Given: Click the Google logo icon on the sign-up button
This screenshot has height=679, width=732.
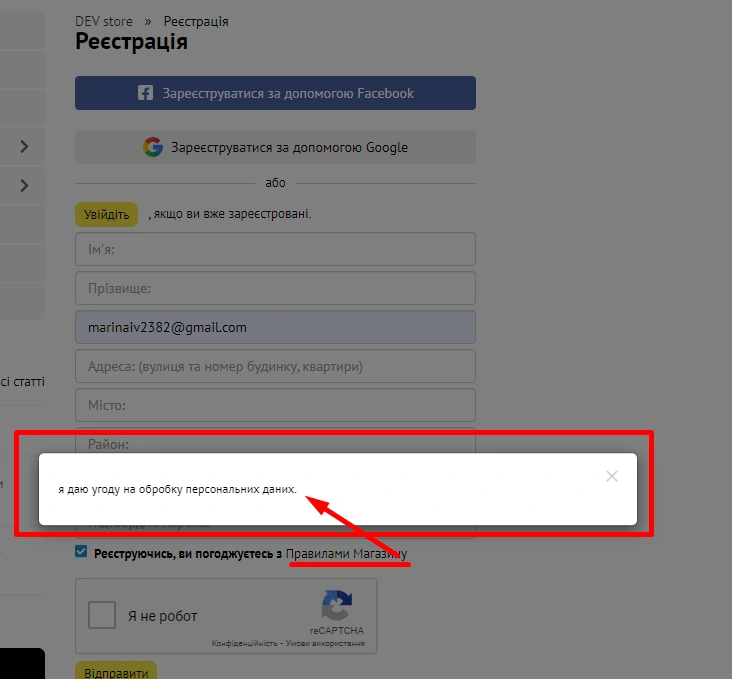Looking at the screenshot, I should tap(152, 147).
